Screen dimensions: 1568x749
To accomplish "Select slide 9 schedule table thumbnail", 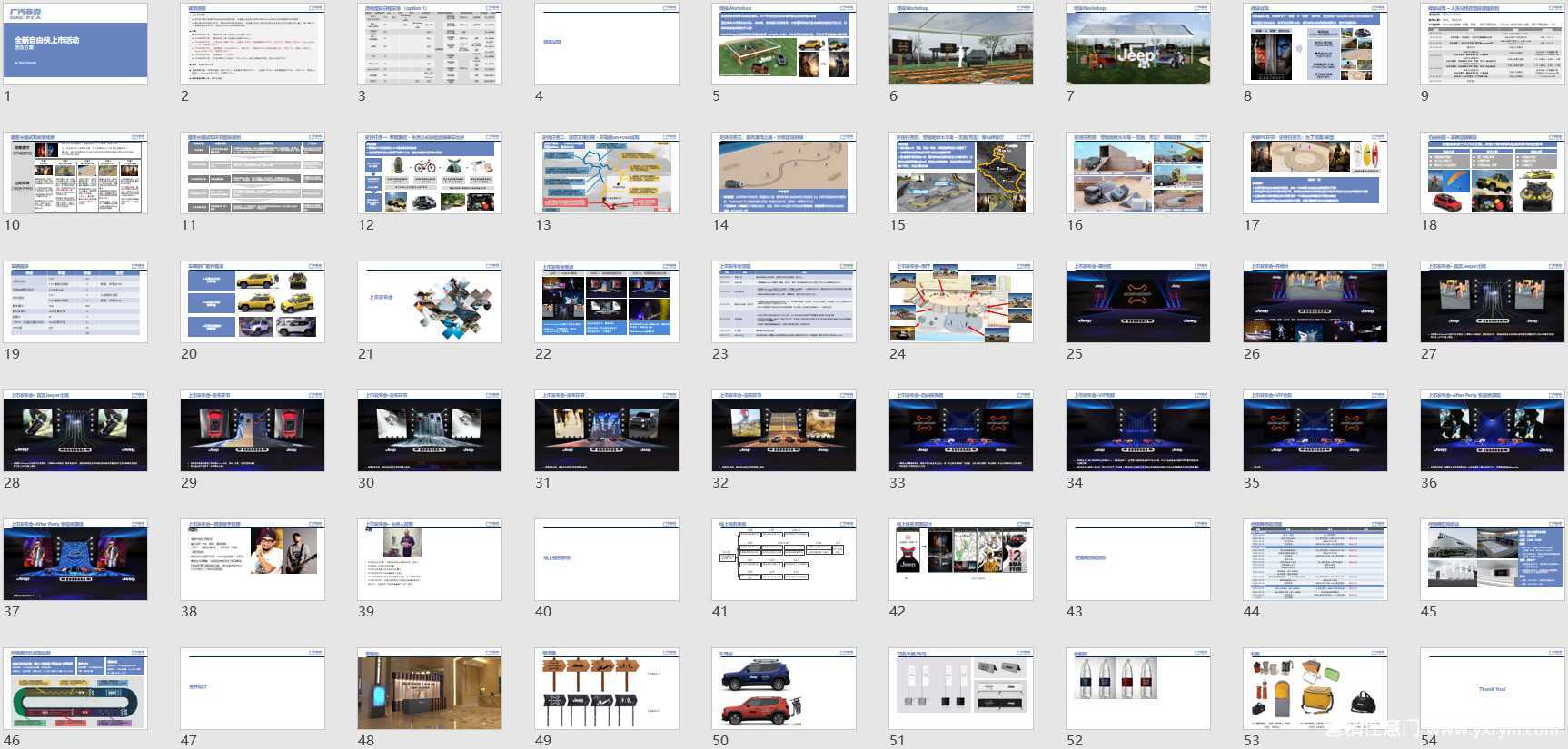I will click(1493, 44).
